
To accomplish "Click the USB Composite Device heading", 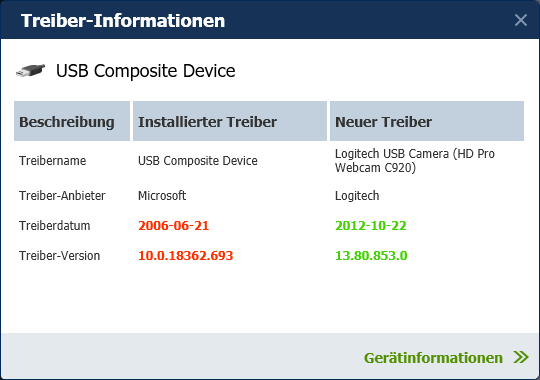I will click(146, 71).
